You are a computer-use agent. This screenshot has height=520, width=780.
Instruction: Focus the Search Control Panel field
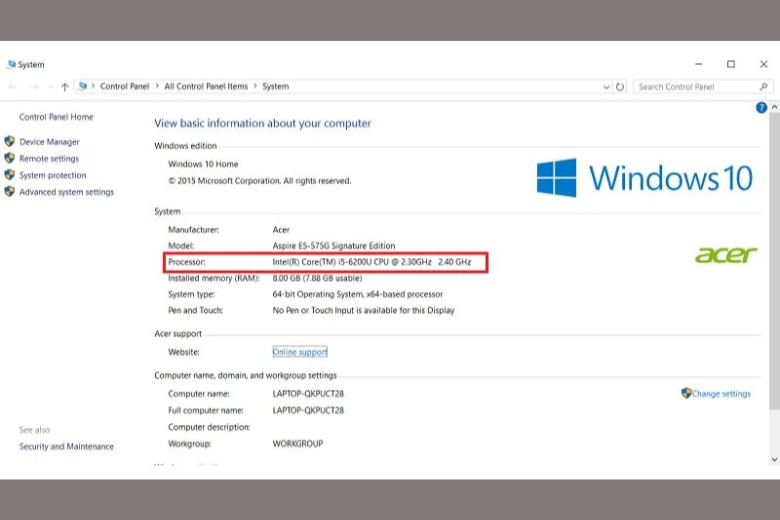(703, 87)
